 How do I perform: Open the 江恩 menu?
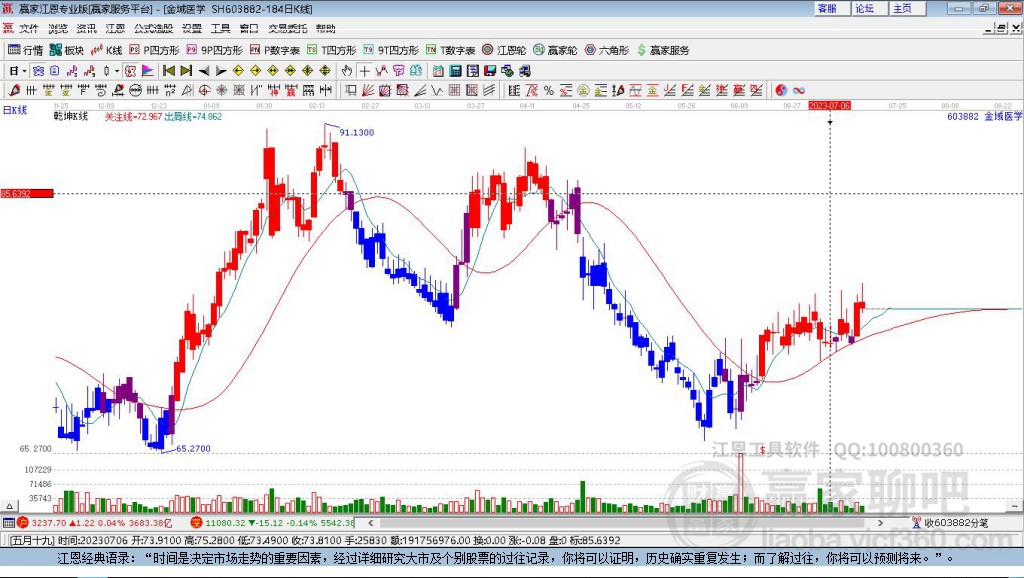[115, 28]
